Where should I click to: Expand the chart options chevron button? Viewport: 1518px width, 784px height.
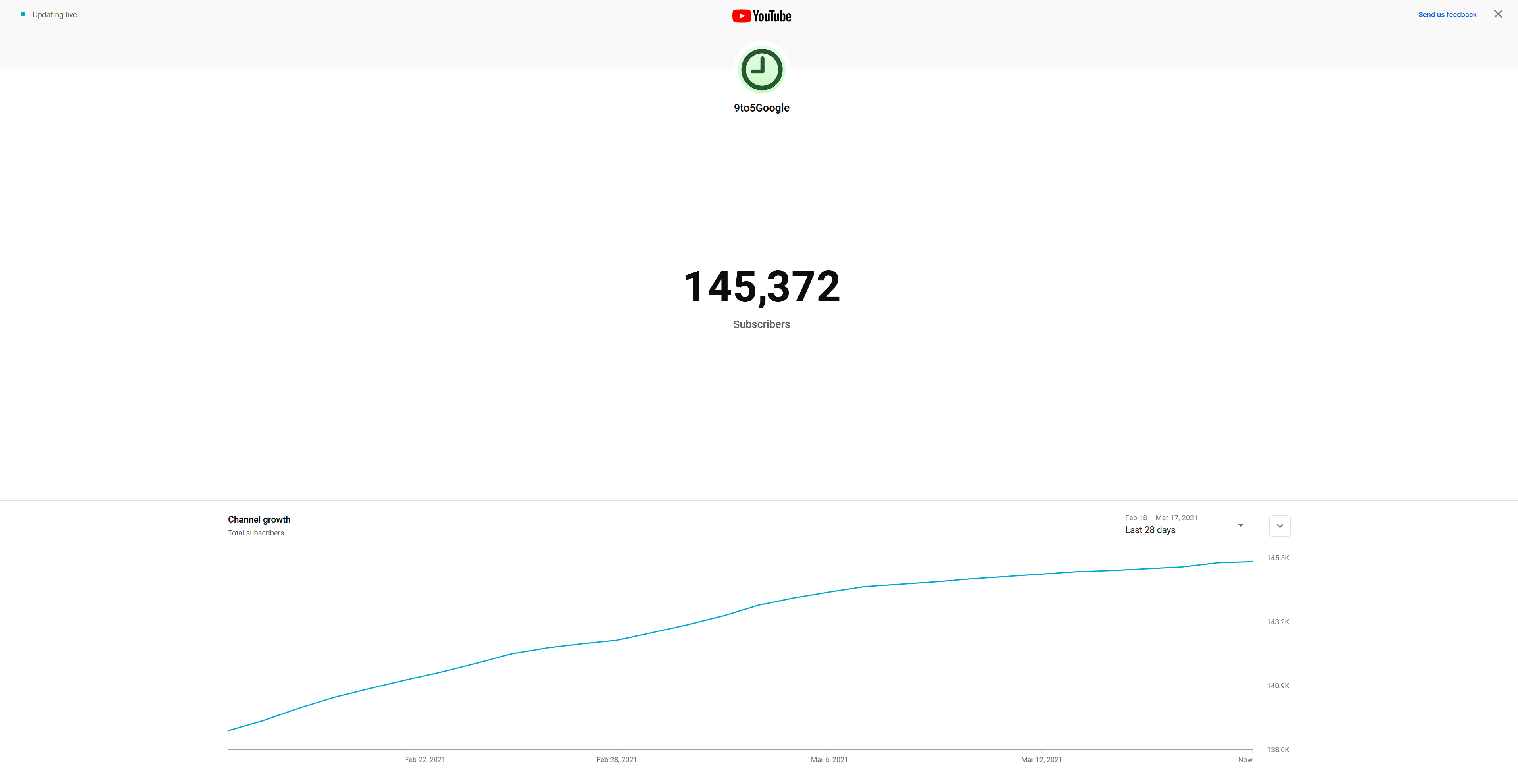1279,525
